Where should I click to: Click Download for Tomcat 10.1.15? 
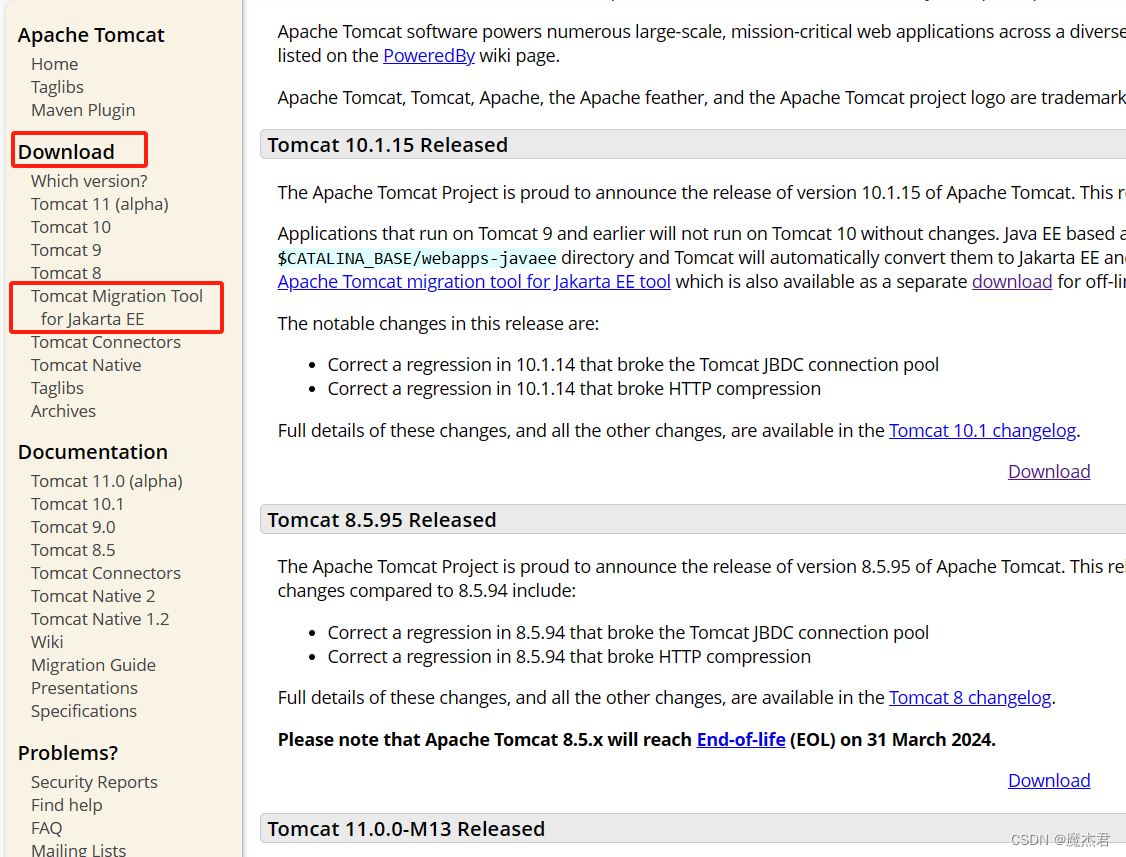pos(1048,471)
